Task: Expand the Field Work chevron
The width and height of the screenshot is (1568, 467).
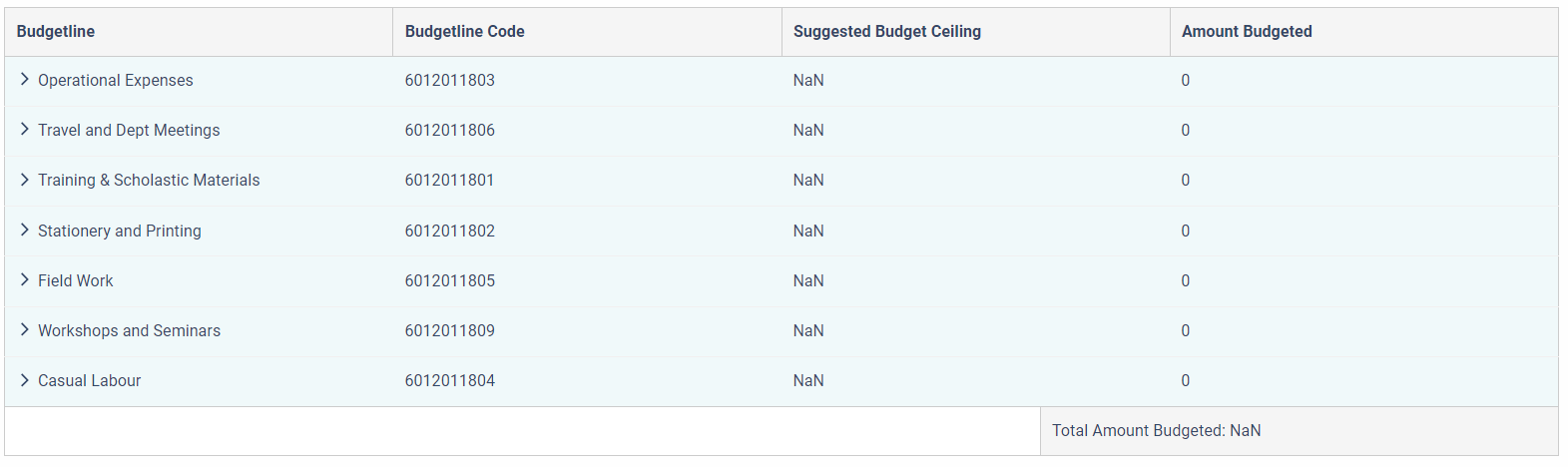Action: pyautogui.click(x=25, y=280)
